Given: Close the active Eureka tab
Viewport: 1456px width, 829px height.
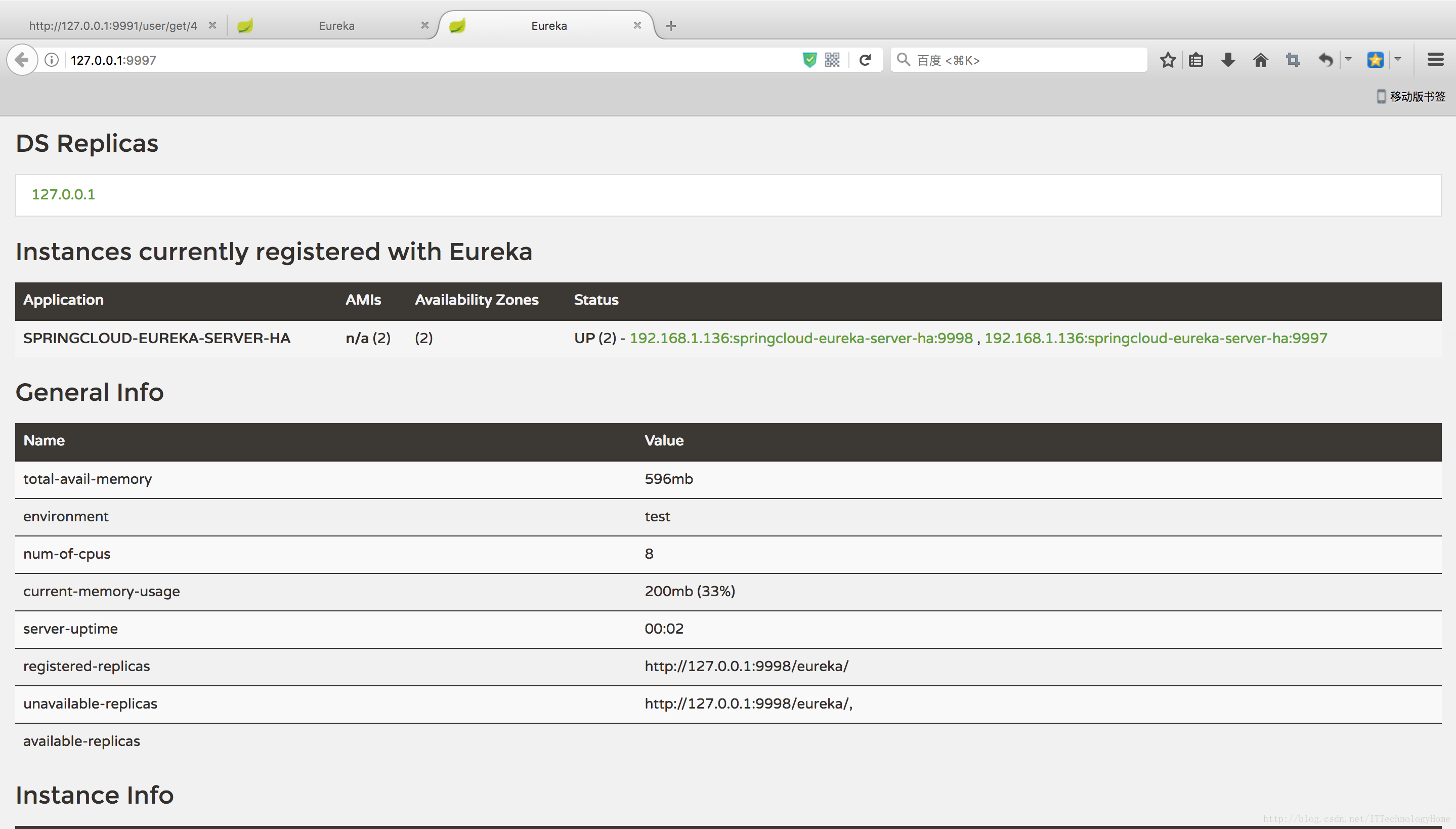Looking at the screenshot, I should point(637,25).
